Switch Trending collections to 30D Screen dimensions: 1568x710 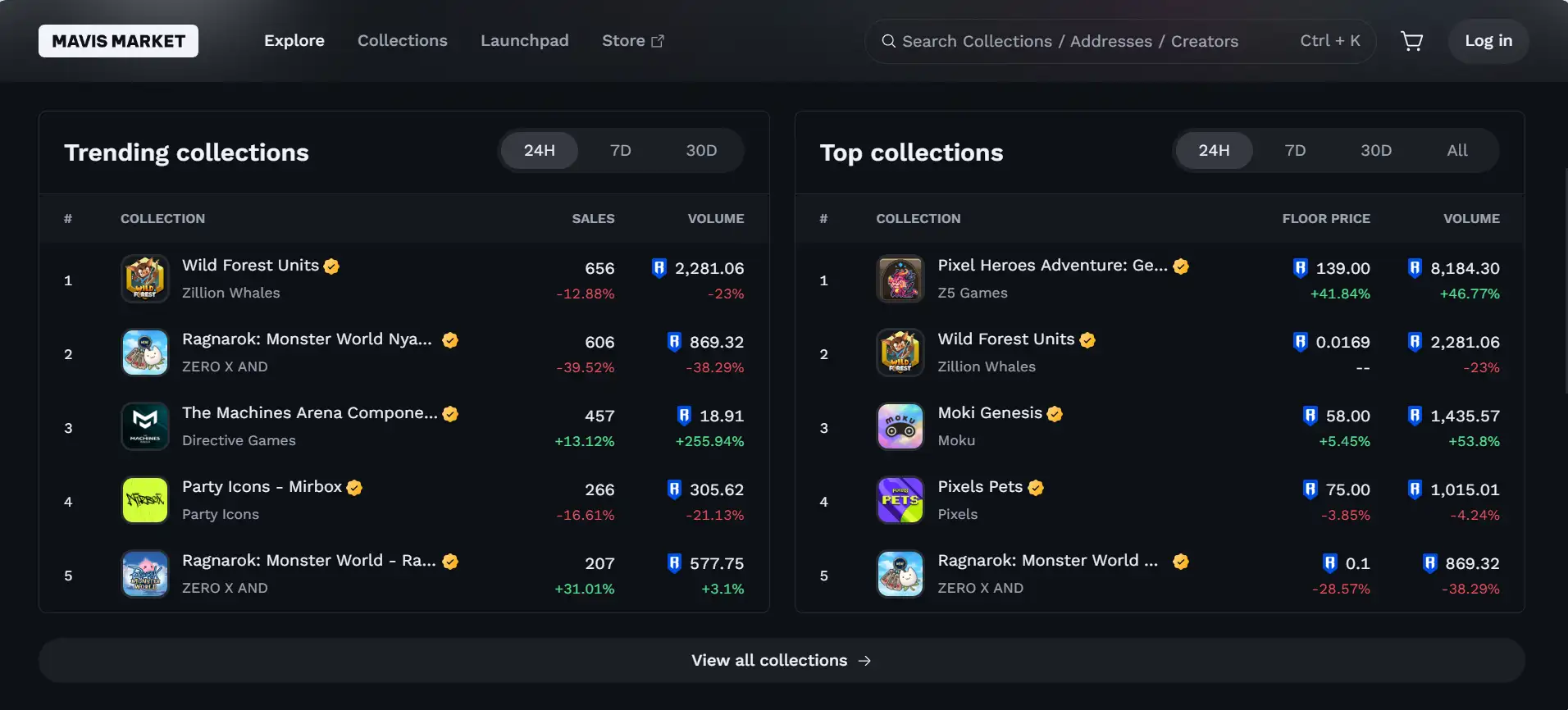coord(701,151)
